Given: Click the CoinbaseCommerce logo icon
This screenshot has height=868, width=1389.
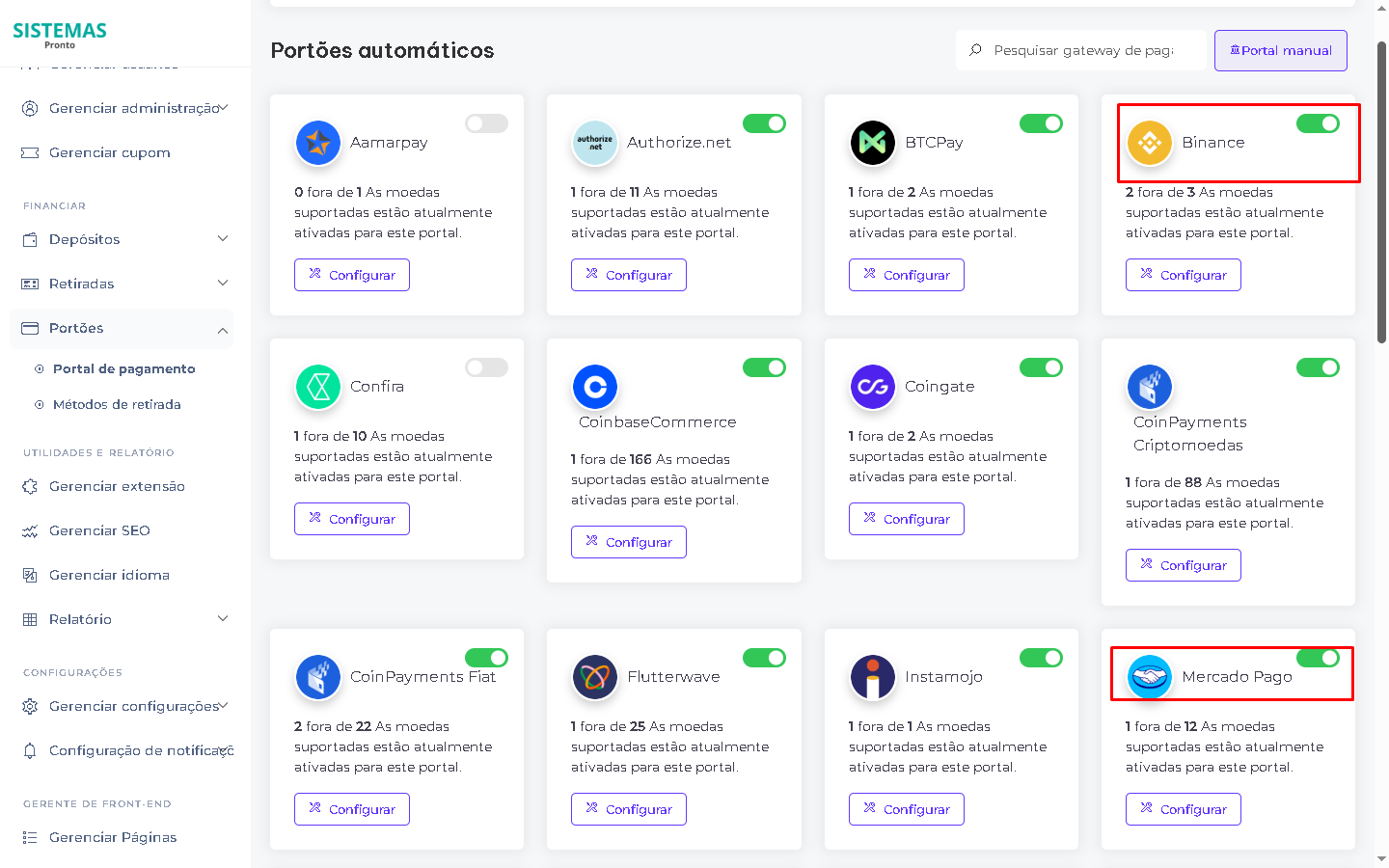Looking at the screenshot, I should point(595,387).
